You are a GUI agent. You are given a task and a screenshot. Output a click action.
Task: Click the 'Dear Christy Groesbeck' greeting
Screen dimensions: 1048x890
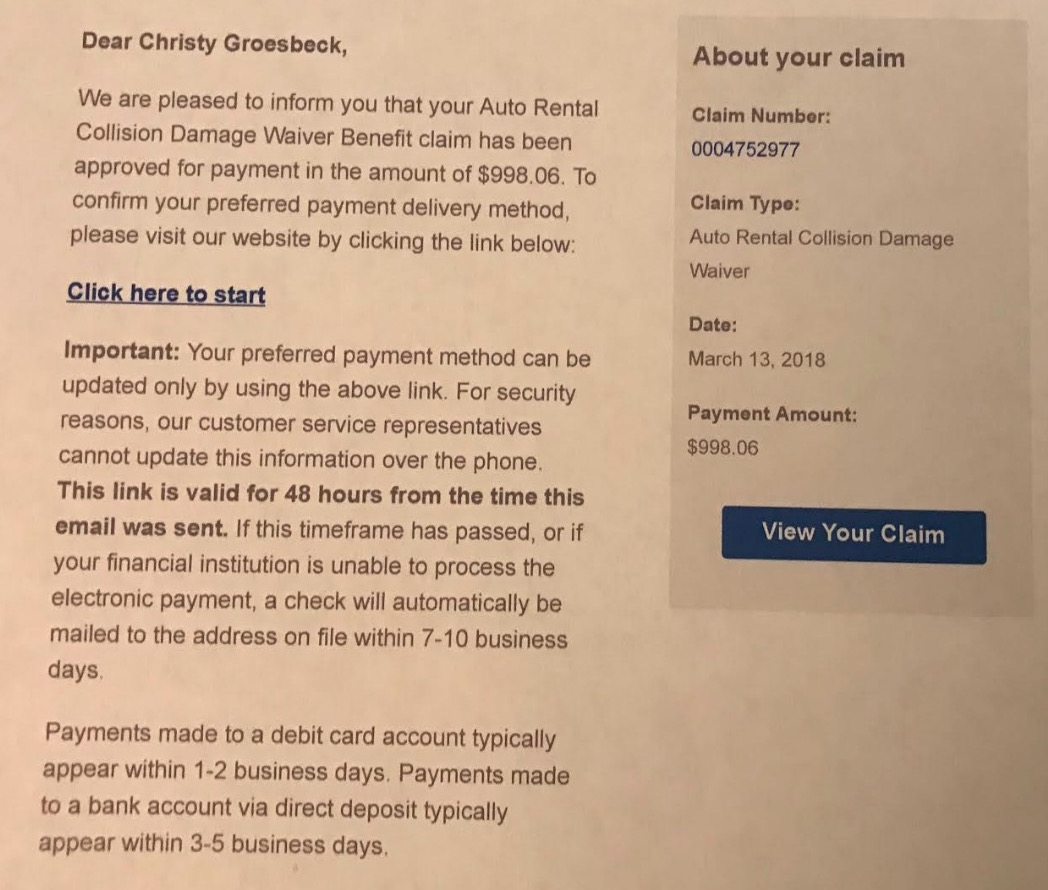tap(214, 43)
